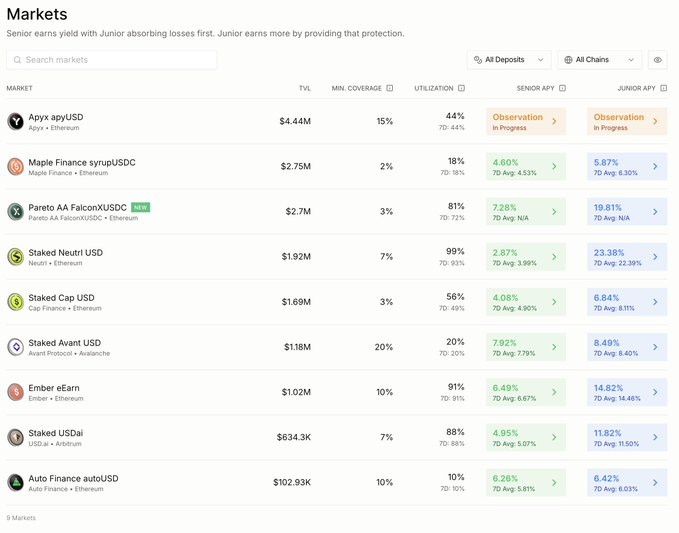Sort by UTILIZATION column header
Screen dimensions: 679x533
coord(434,88)
